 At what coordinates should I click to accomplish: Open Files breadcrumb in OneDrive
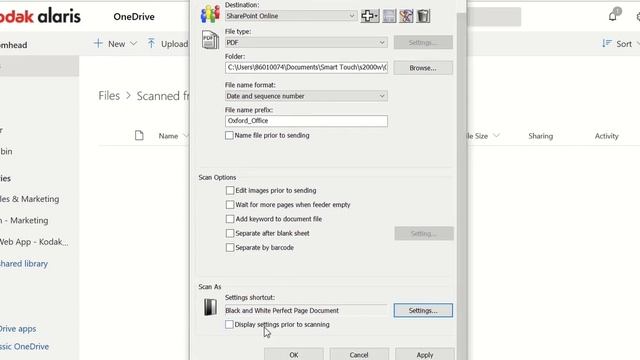point(109,96)
